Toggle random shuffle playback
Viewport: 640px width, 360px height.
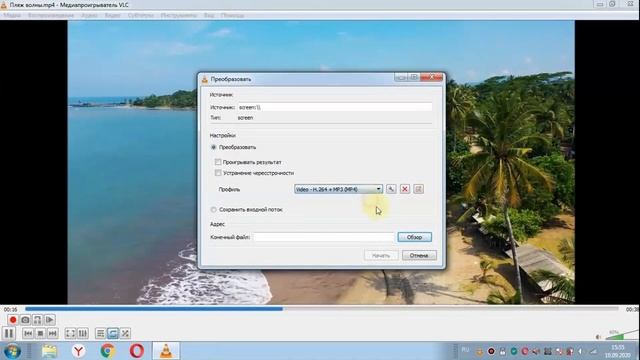point(125,333)
